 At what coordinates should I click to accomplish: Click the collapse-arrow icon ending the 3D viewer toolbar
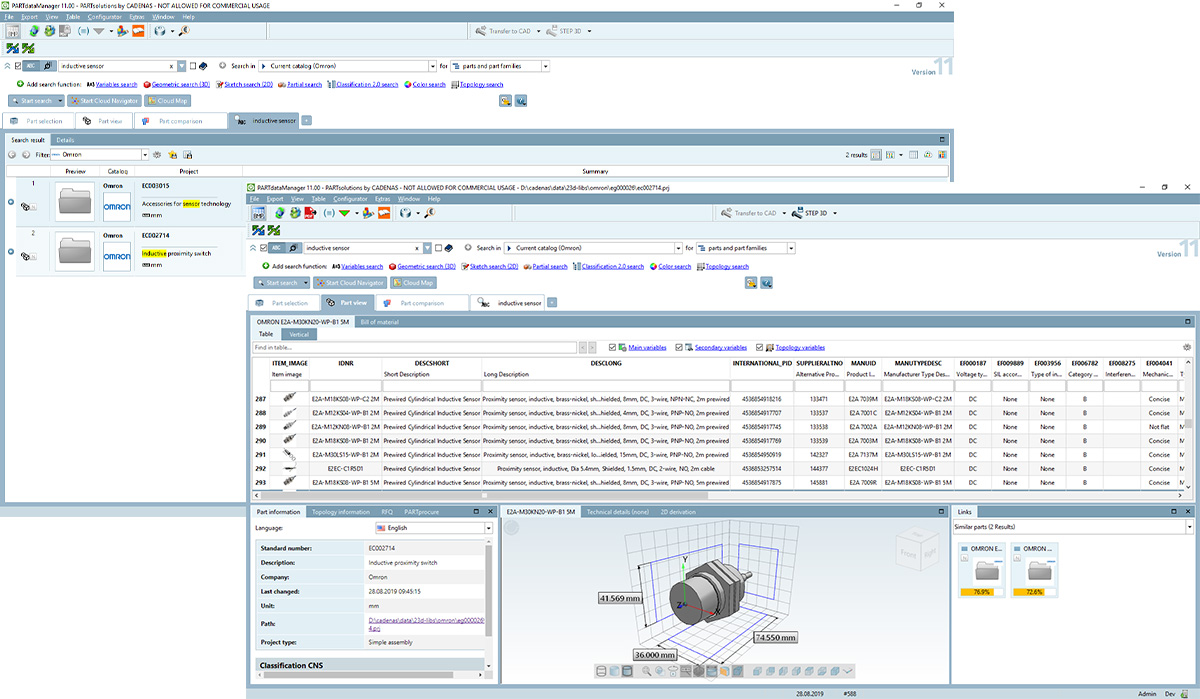[848, 670]
